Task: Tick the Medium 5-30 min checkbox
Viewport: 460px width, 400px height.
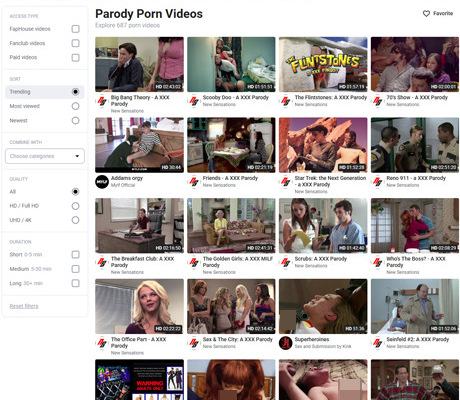Action: pyautogui.click(x=76, y=269)
